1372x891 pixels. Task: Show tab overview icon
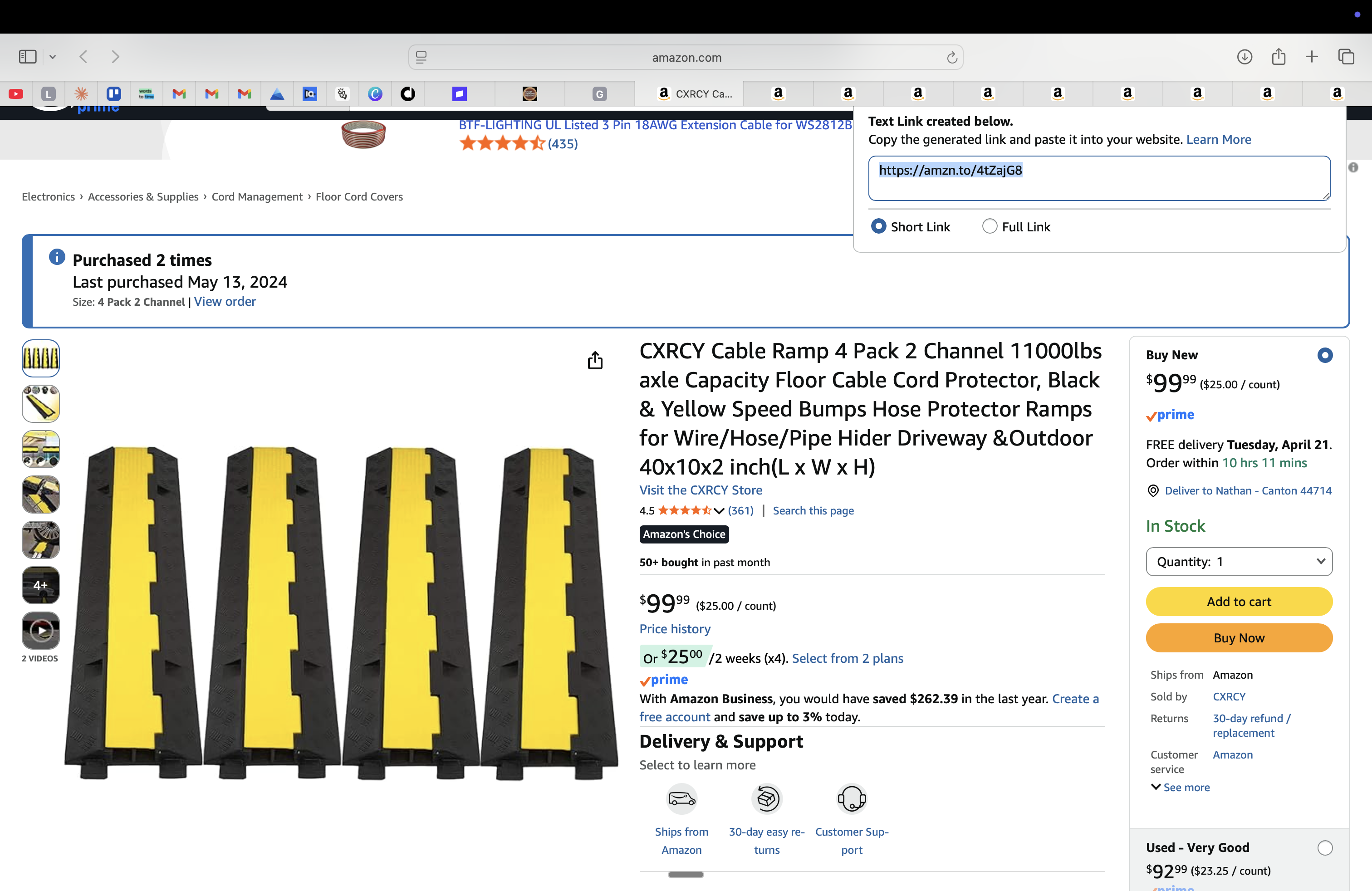pos(1346,56)
